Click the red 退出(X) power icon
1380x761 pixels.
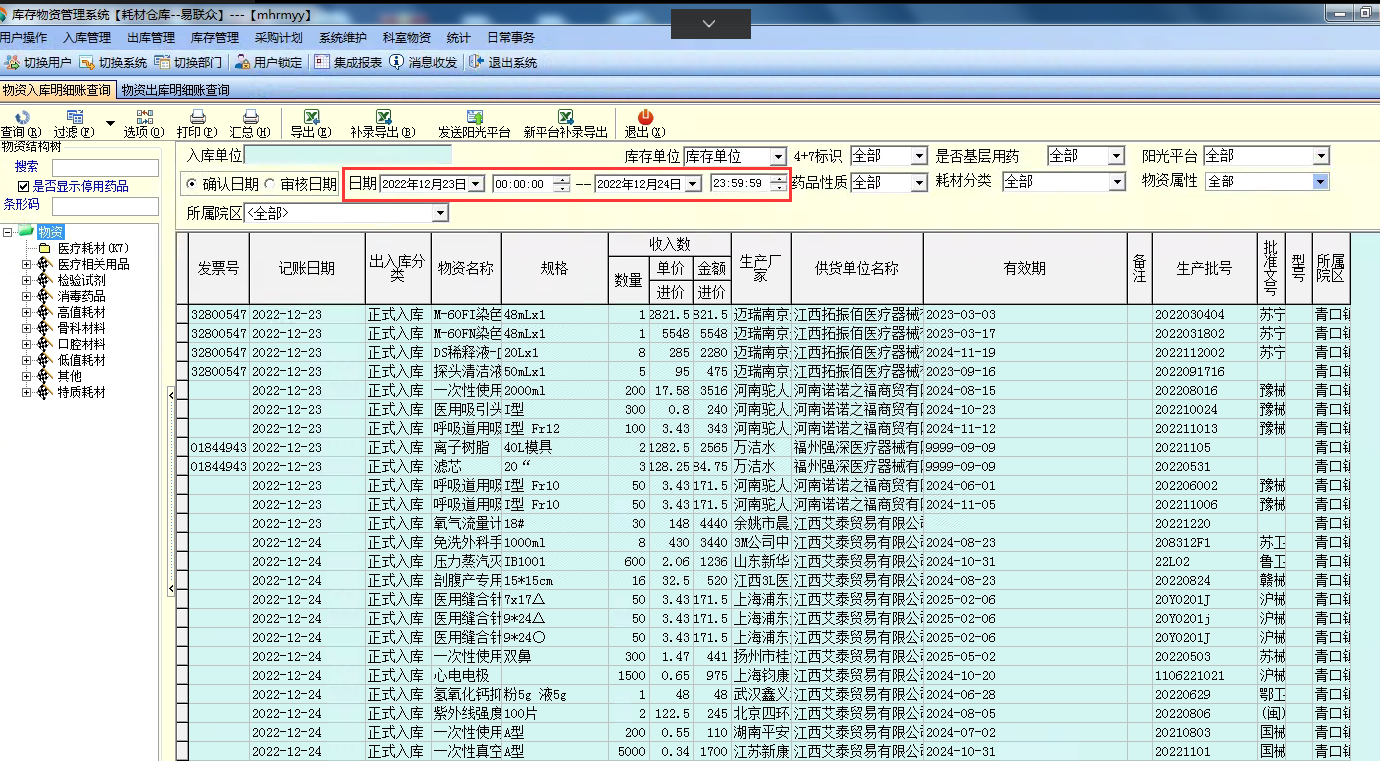coord(645,117)
